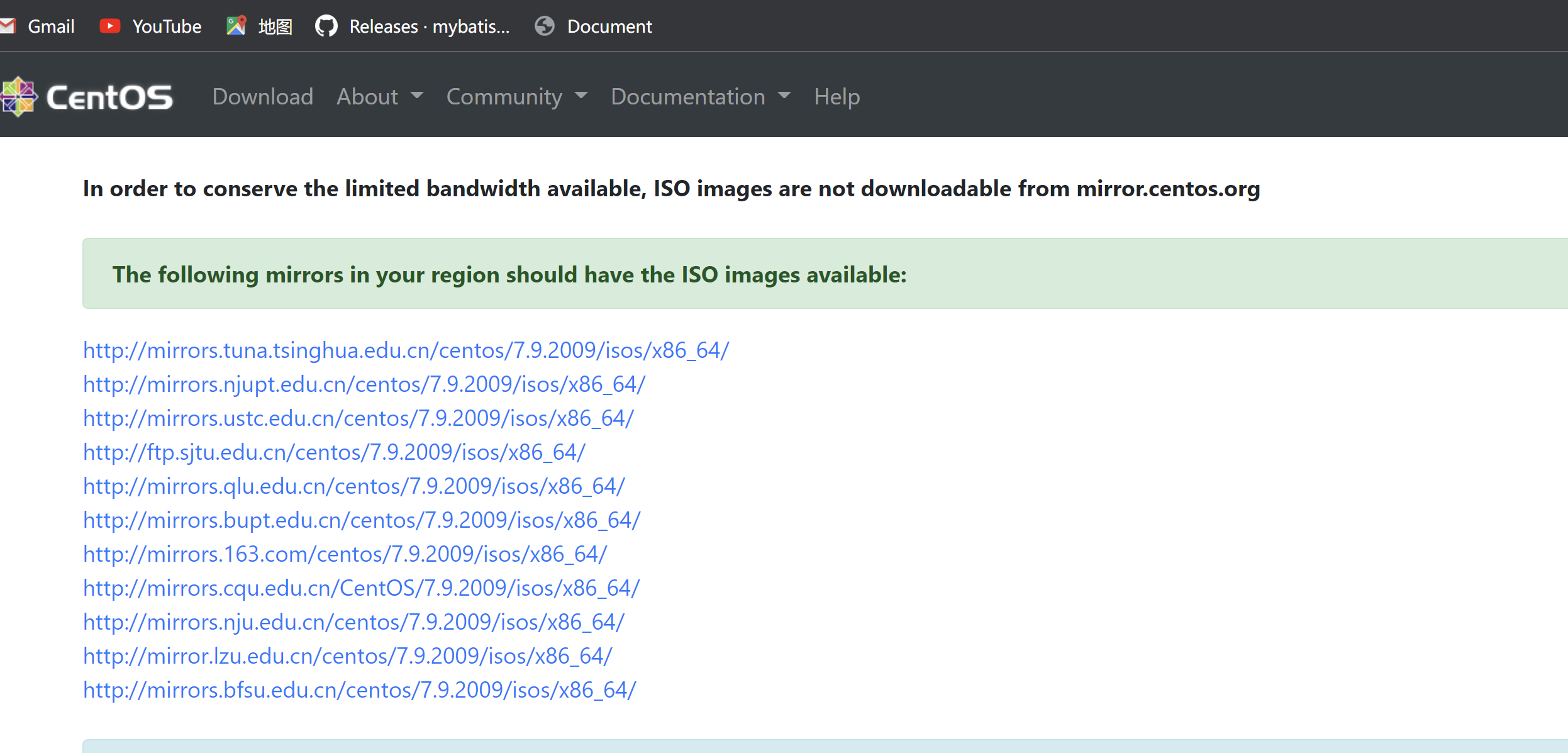The width and height of the screenshot is (1568, 753).
Task: Open the mirrors.163.com mirror link
Action: pyautogui.click(x=345, y=554)
